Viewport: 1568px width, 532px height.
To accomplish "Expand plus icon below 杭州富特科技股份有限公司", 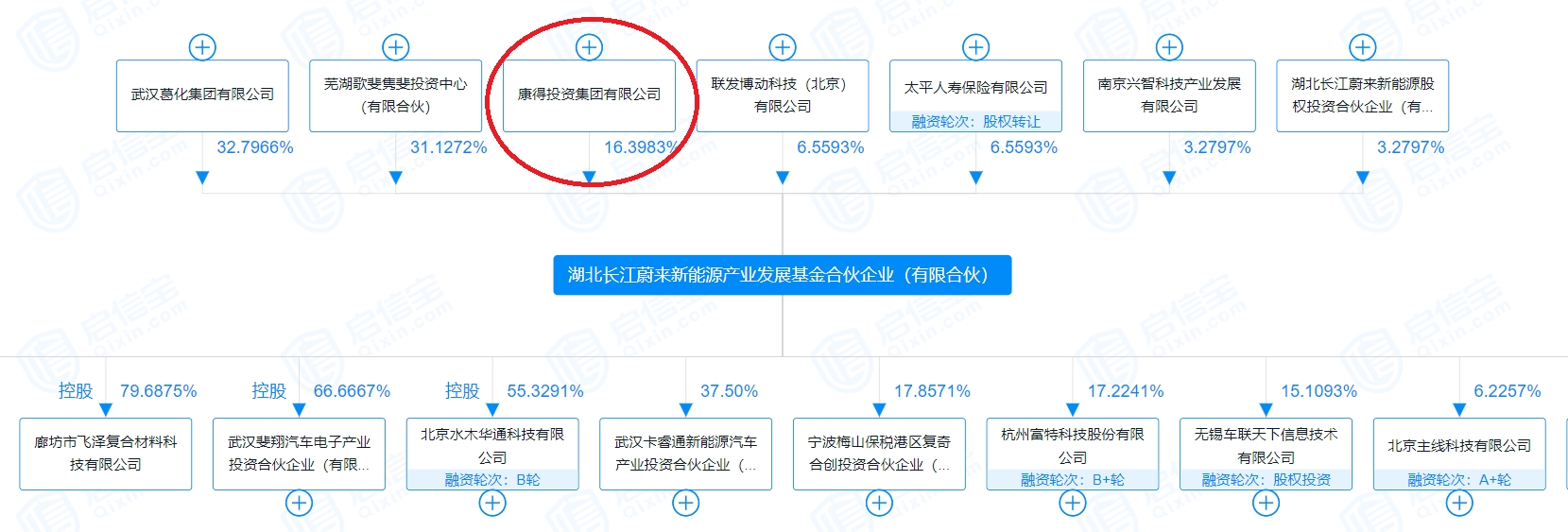I will (x=1072, y=503).
